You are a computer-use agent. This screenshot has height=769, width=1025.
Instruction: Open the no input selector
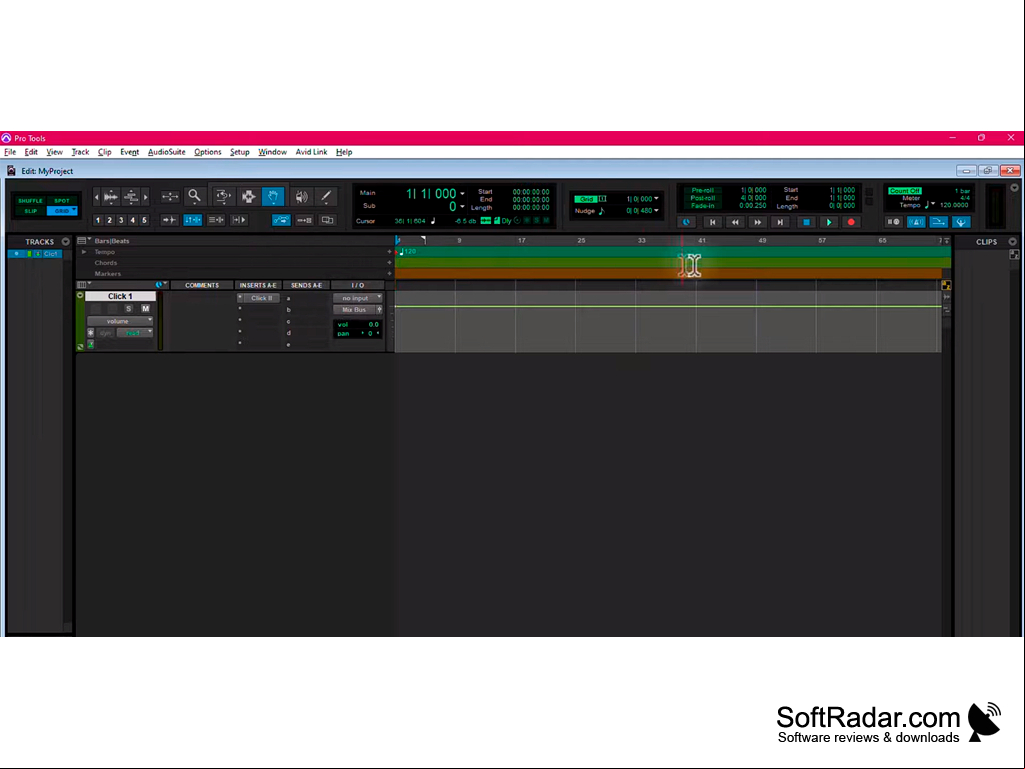coord(358,298)
